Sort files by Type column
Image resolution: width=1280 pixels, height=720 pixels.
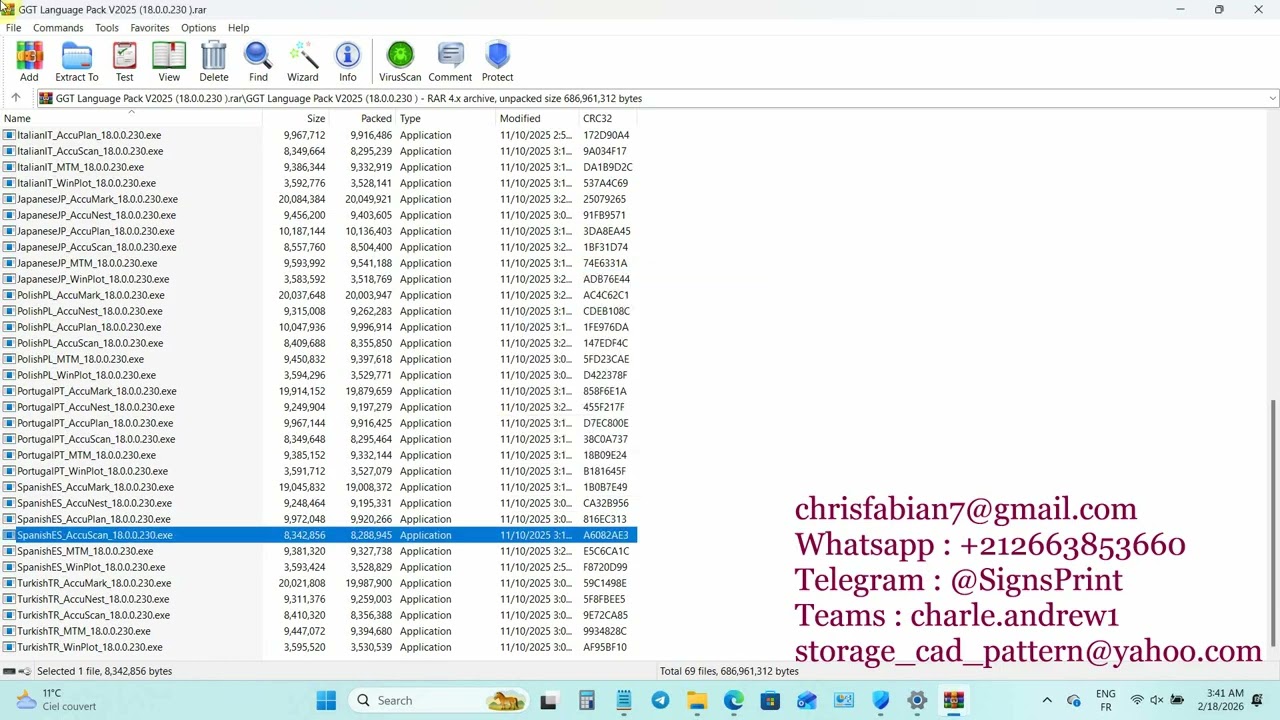tap(447, 118)
